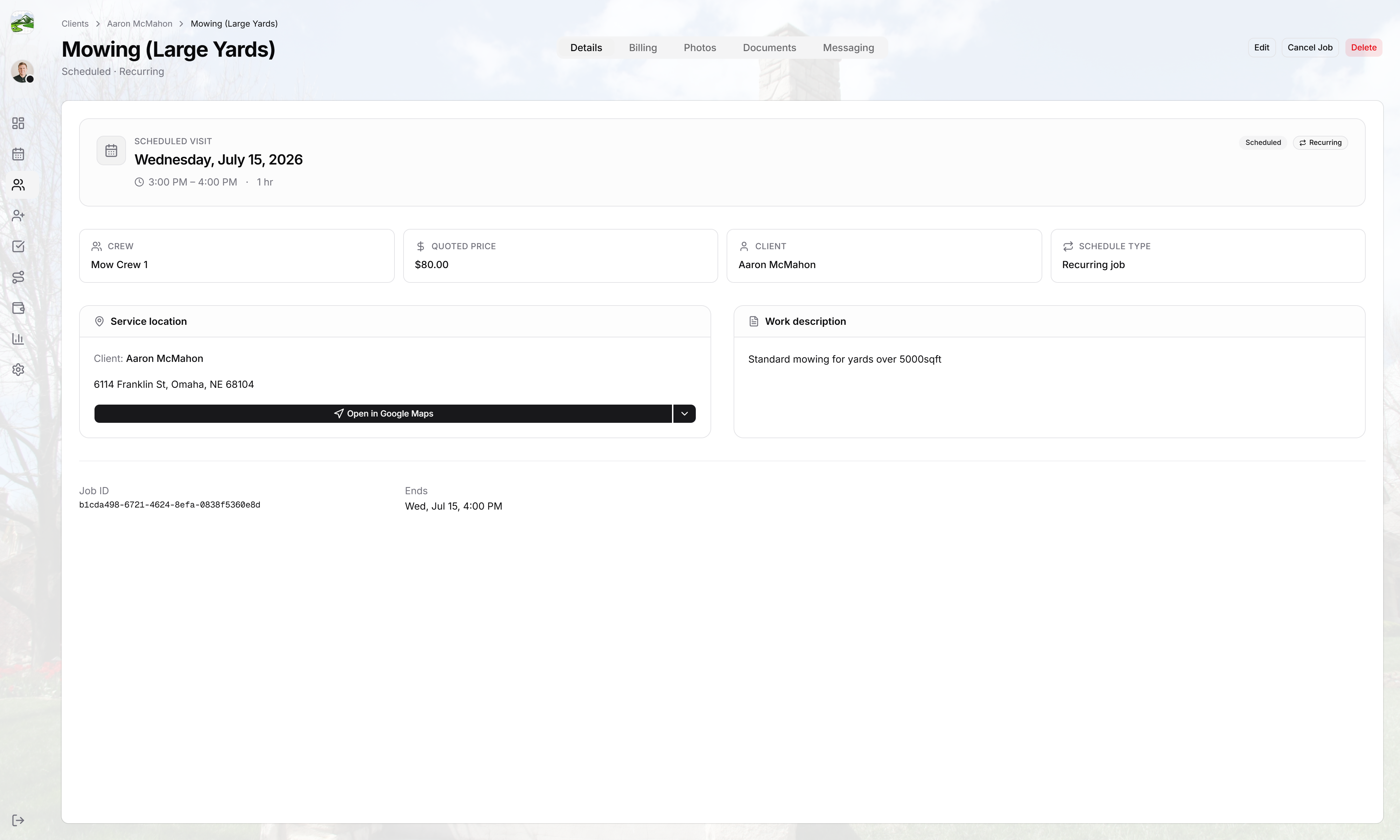Viewport: 1400px width, 840px height.
Task: Click the Work description document icon
Action: click(x=754, y=322)
